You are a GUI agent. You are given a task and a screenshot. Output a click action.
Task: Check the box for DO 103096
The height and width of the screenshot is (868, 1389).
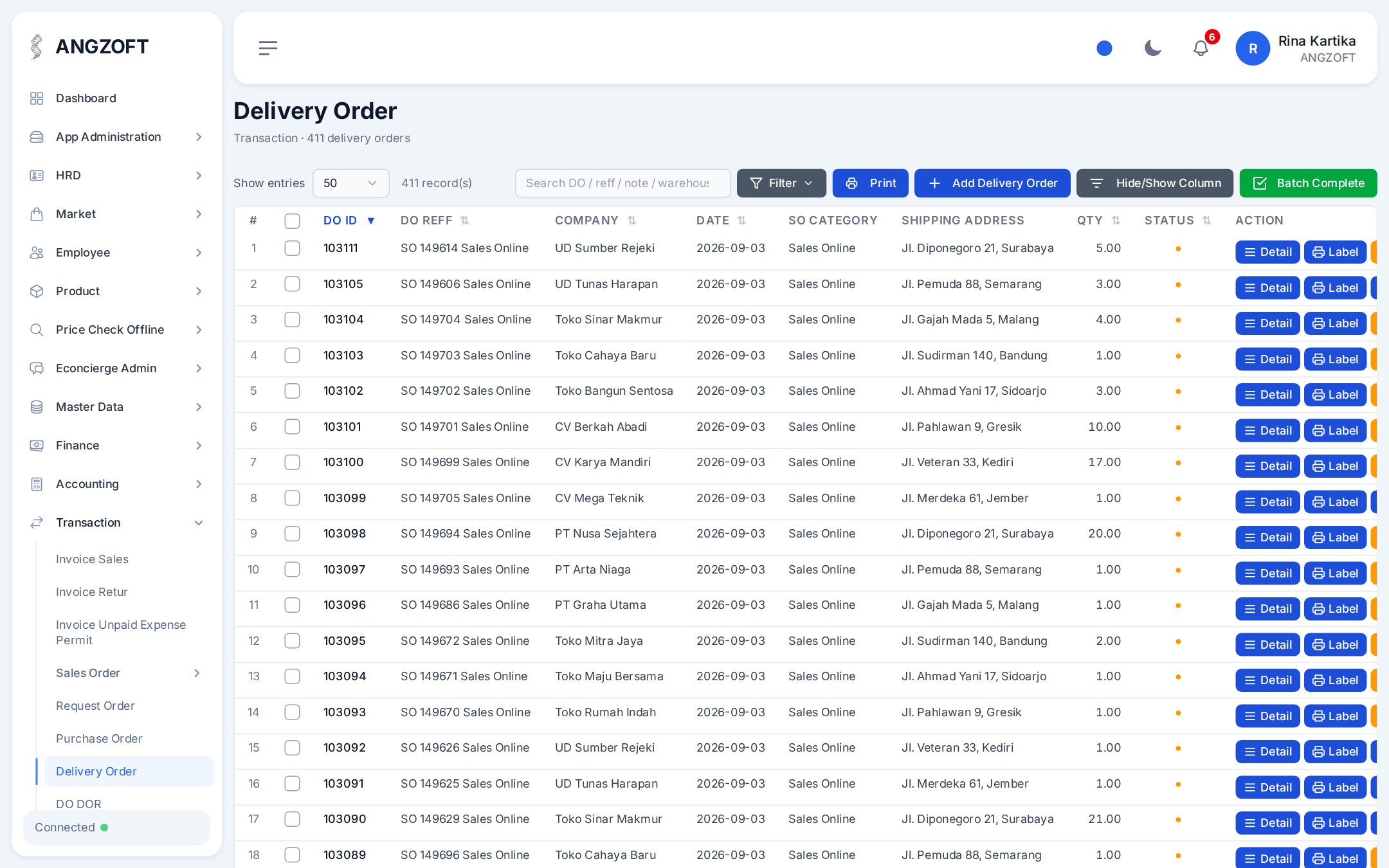click(292, 605)
